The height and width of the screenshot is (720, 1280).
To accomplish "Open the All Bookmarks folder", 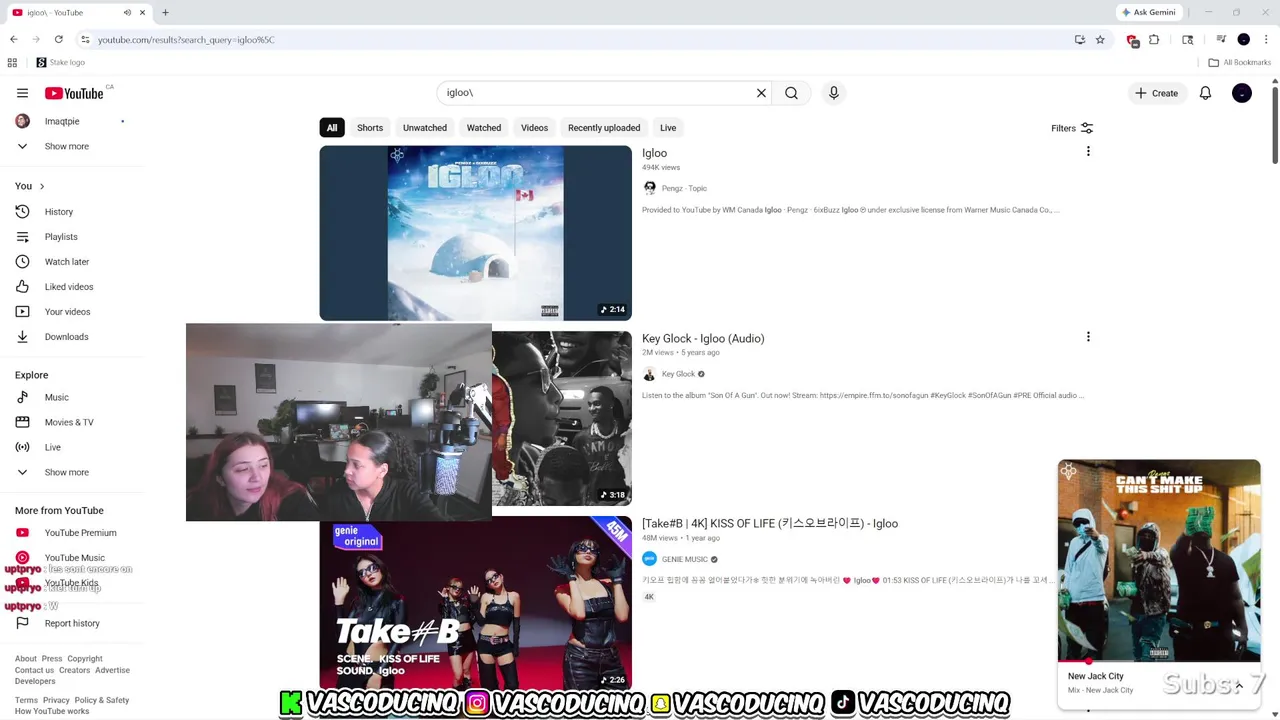I will [x=1239, y=62].
